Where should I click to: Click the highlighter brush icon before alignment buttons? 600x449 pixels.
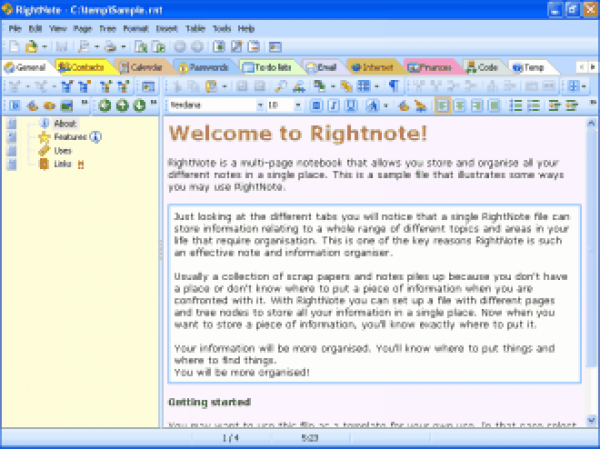coord(421,105)
